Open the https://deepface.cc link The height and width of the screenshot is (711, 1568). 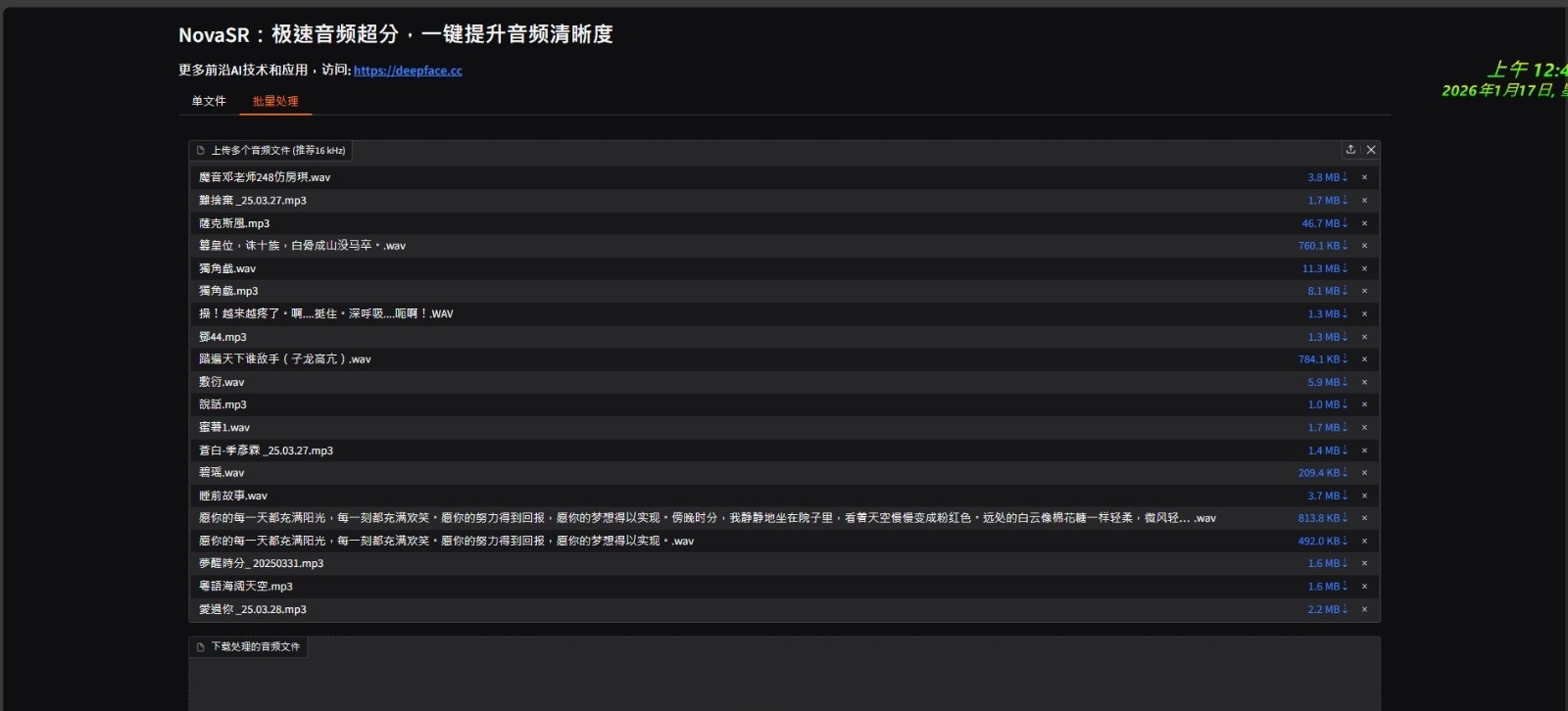click(x=408, y=71)
